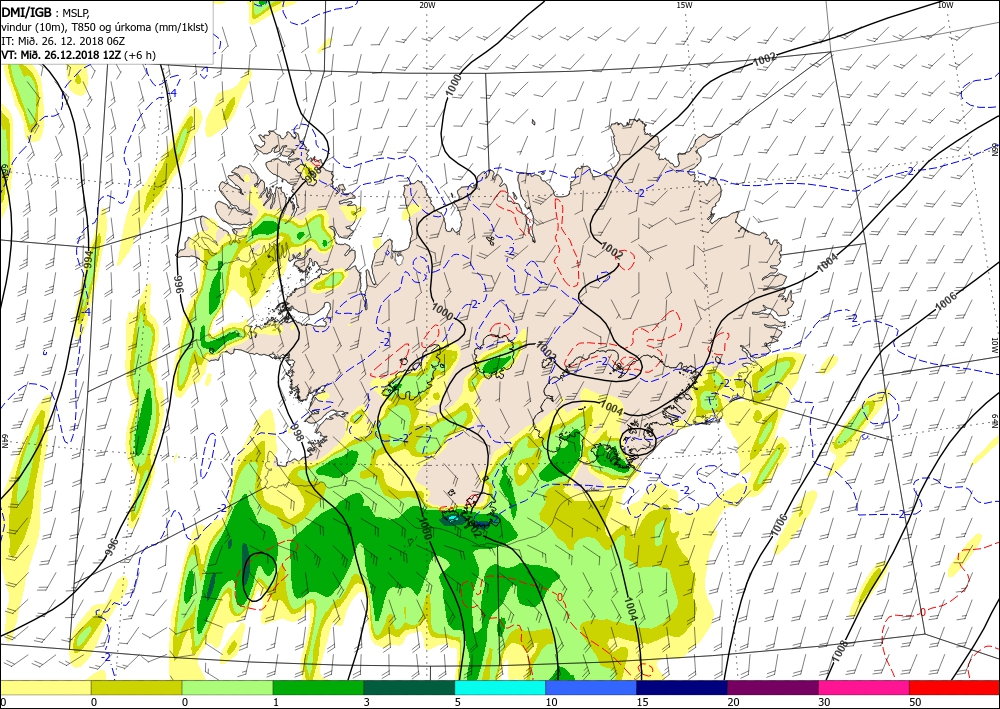Select the medium green legend swatch
Screen dimensions: 1000x709
point(318,687)
